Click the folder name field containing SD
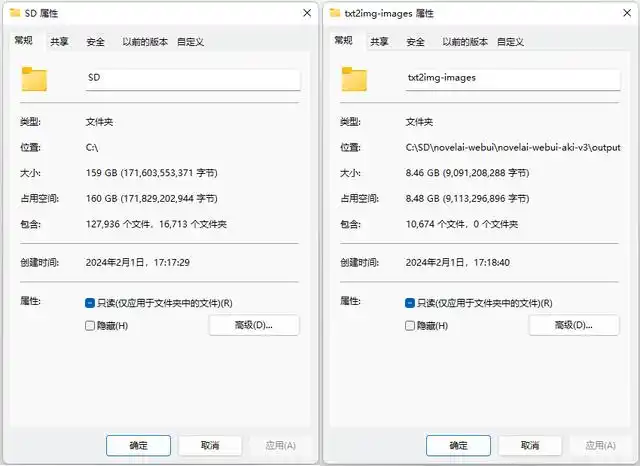The width and height of the screenshot is (640, 466). 193,79
